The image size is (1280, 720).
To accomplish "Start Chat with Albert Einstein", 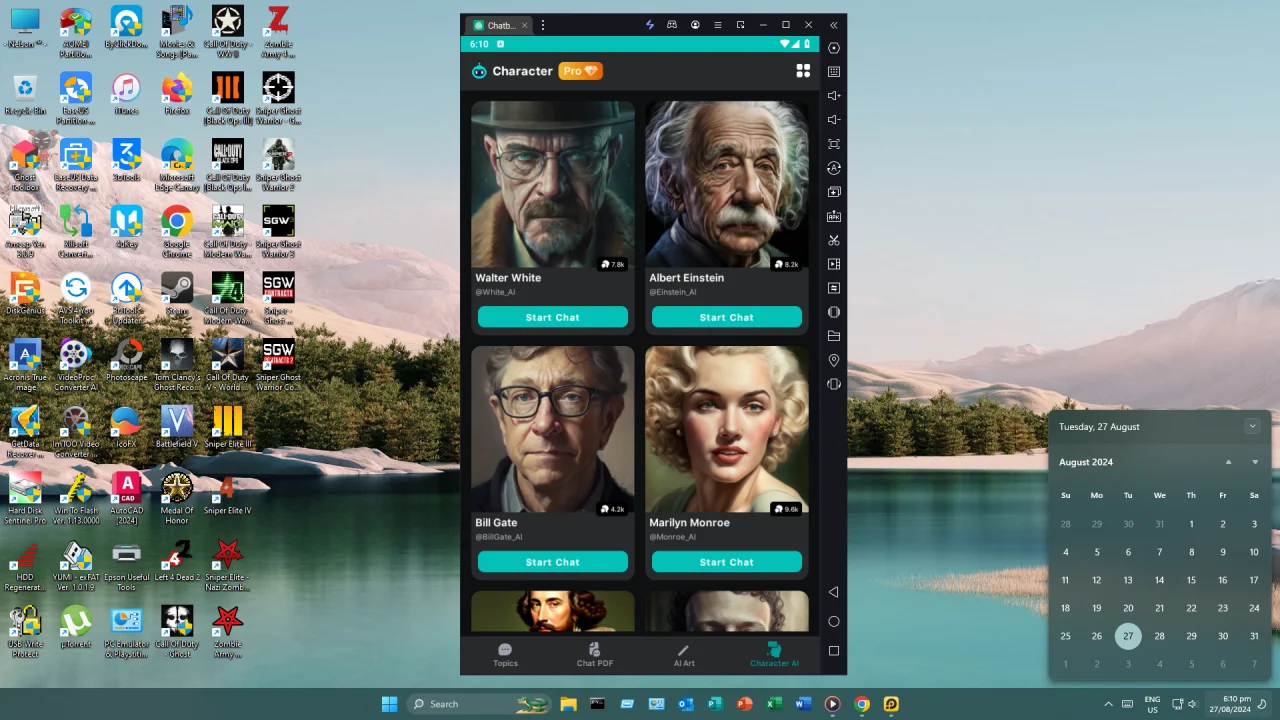I will point(727,317).
